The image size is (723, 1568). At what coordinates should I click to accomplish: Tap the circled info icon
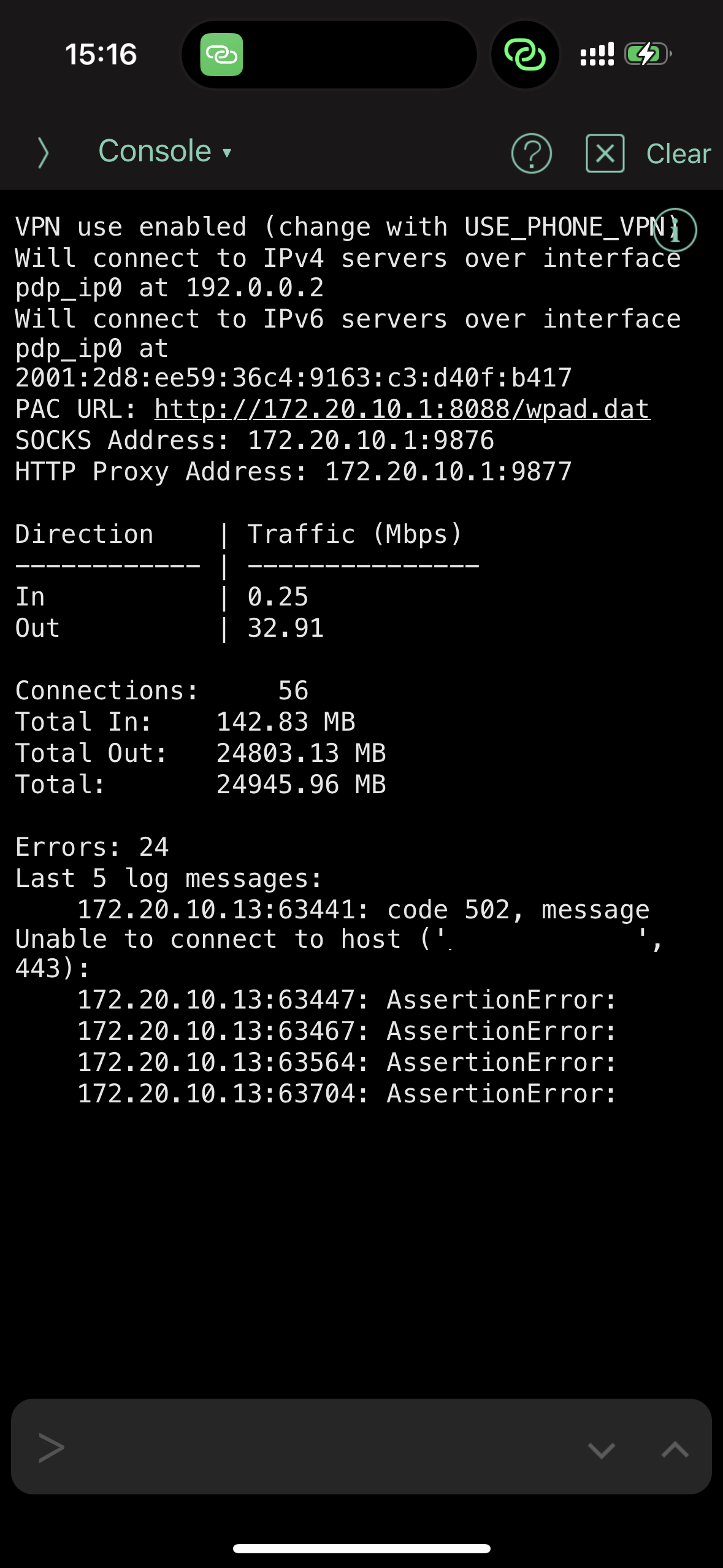tap(675, 230)
